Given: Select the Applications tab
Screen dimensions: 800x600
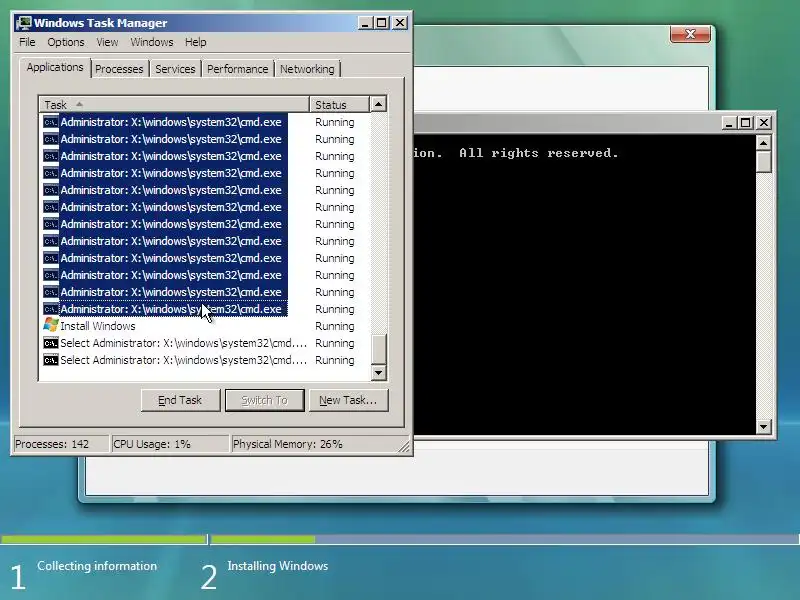Looking at the screenshot, I should (55, 67).
